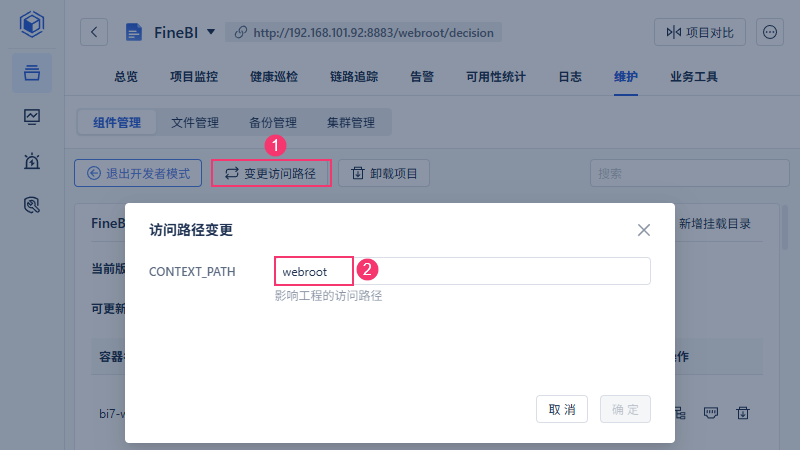Open the 日志 menu tab
The image size is (800, 450).
[570, 77]
